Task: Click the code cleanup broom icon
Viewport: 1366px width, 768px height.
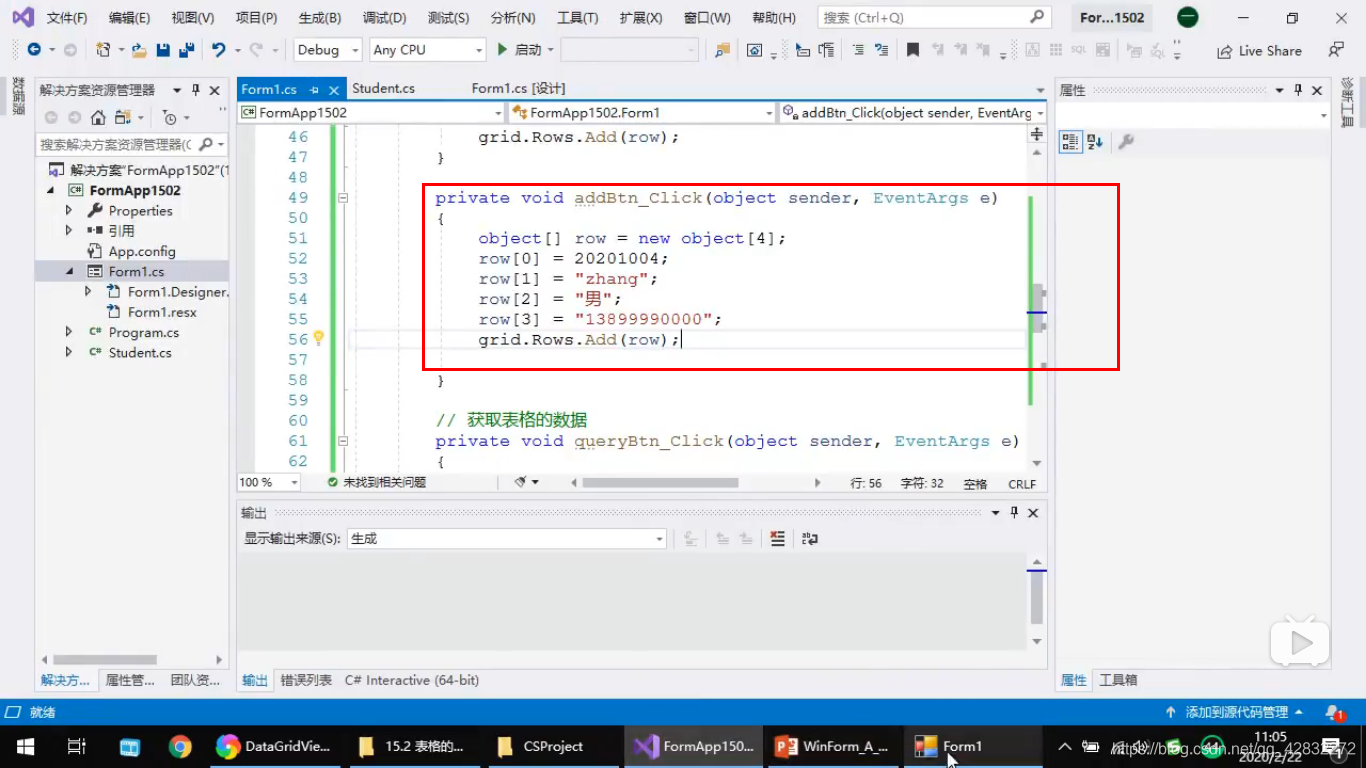Action: (x=521, y=482)
